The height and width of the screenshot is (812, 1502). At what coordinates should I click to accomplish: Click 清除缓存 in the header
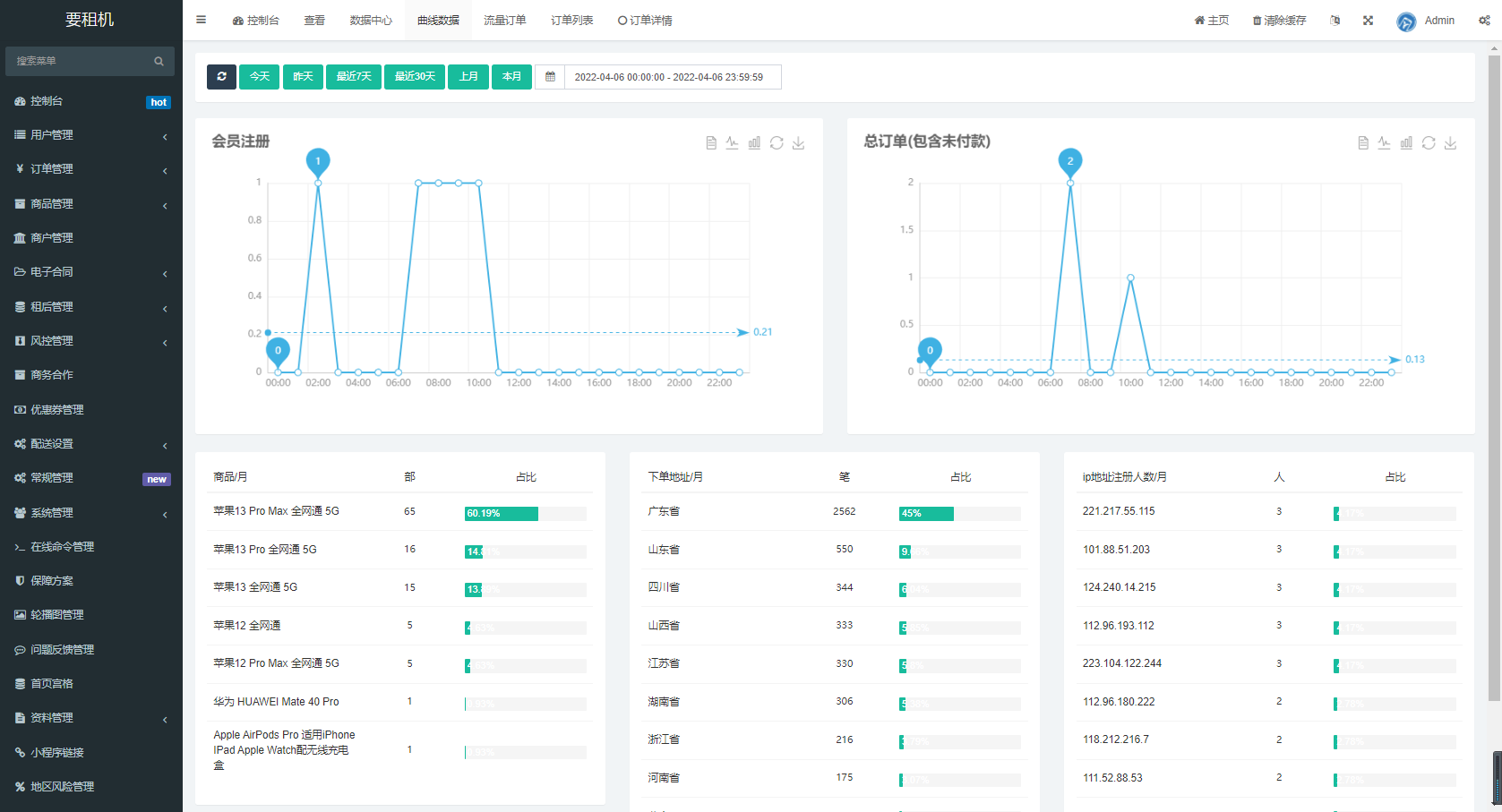pyautogui.click(x=1279, y=21)
